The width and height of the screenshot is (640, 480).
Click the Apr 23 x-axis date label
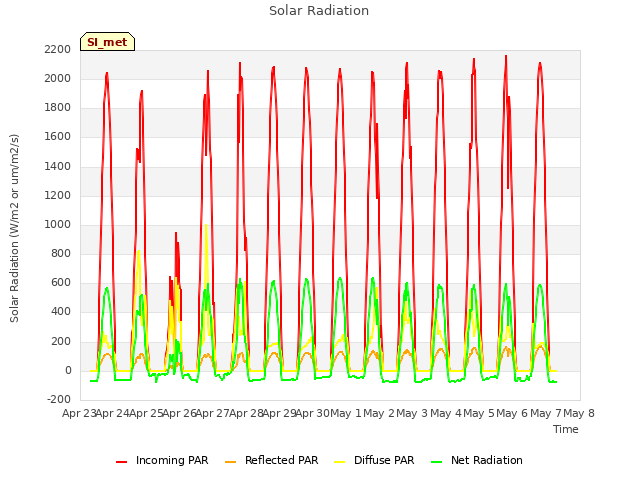coord(79,413)
